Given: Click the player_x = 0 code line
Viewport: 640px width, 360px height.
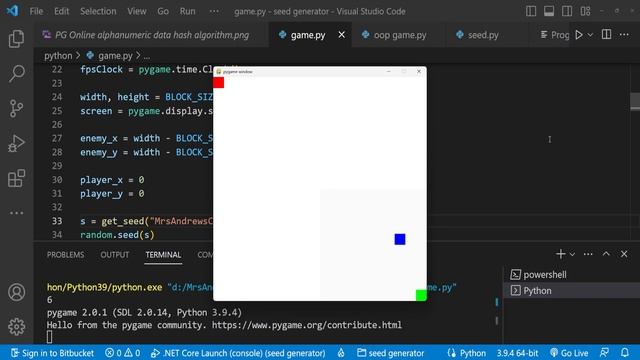Looking at the screenshot, I should [112, 180].
